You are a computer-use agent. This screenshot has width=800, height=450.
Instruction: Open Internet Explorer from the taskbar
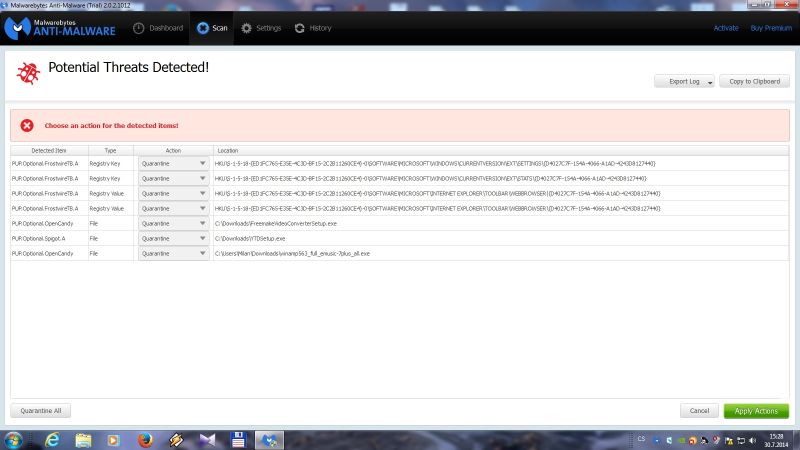[52, 439]
